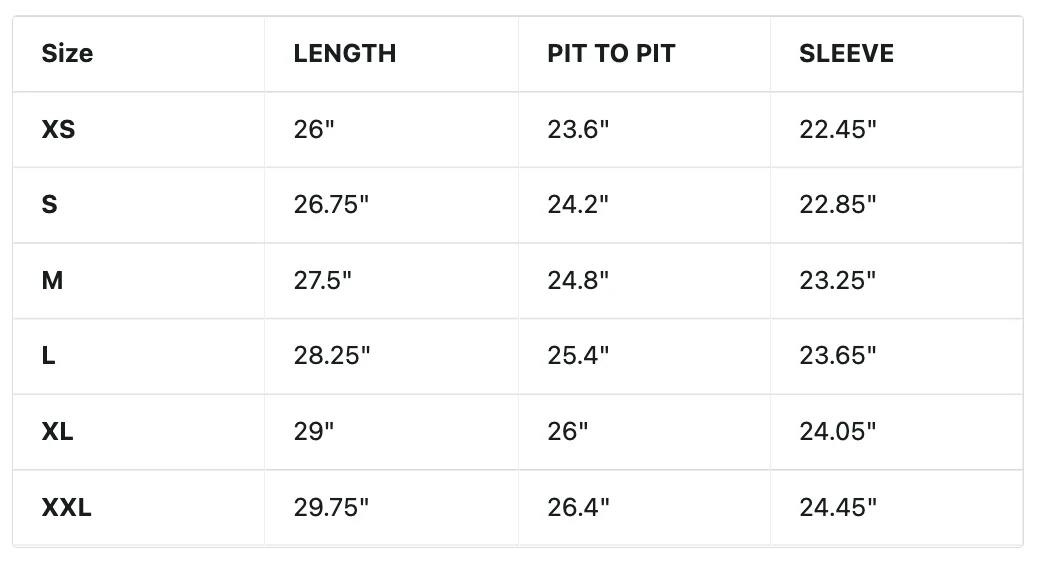The width and height of the screenshot is (1038, 562).
Task: Click the 26.4" pit to pit cell
Action: click(x=578, y=508)
